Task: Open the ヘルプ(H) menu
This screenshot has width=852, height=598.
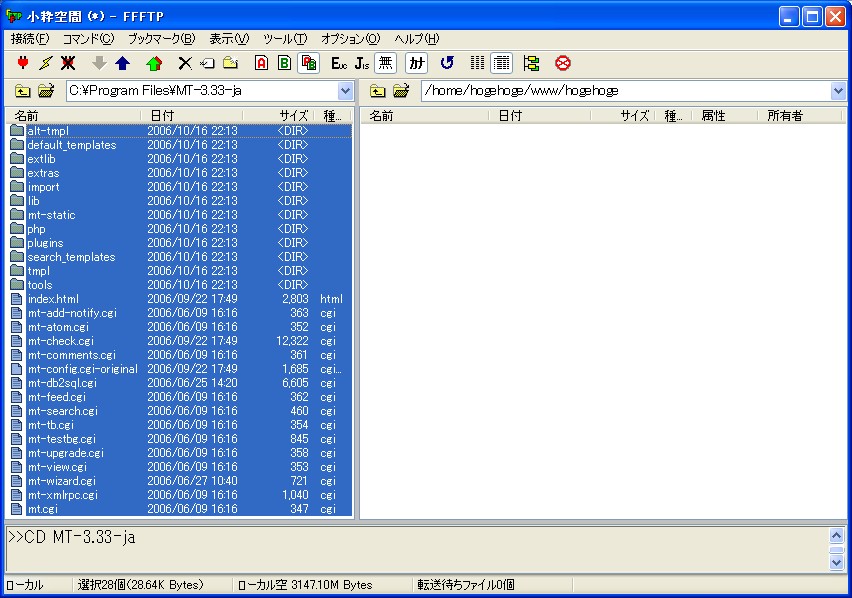Action: [417, 39]
